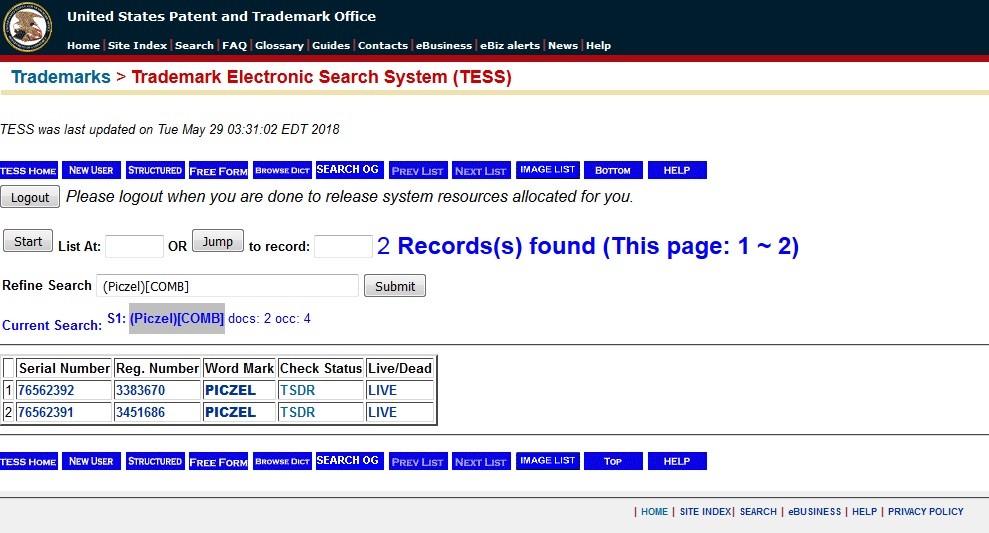Click the top New User button

(x=91, y=170)
